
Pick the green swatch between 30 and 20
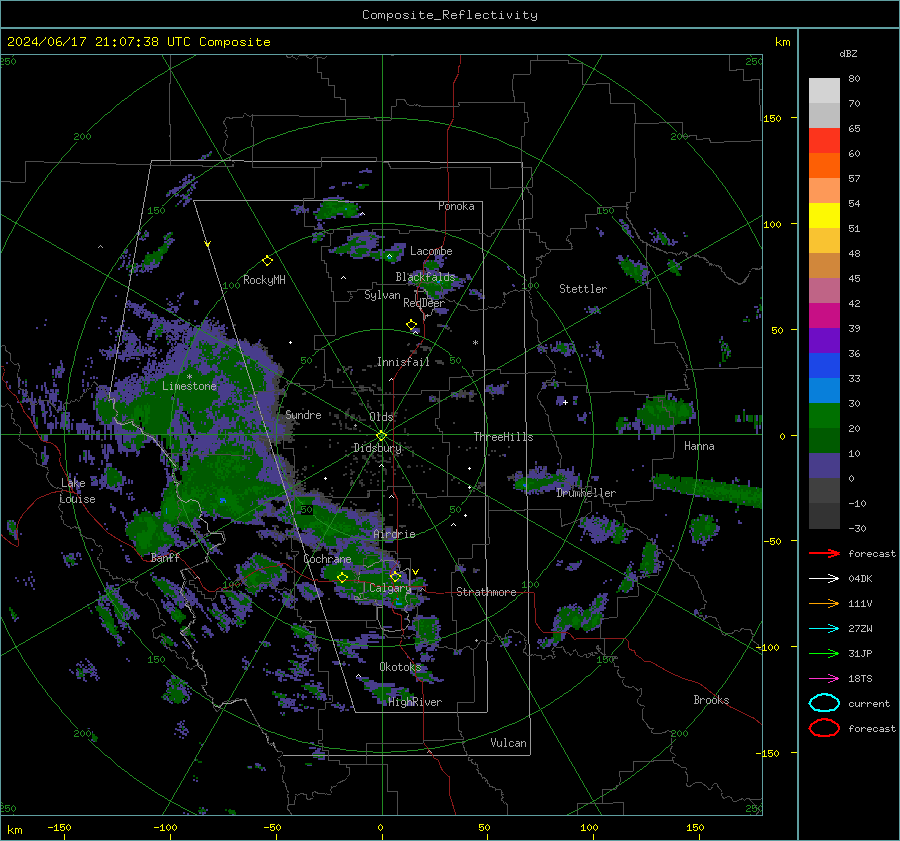[824, 416]
